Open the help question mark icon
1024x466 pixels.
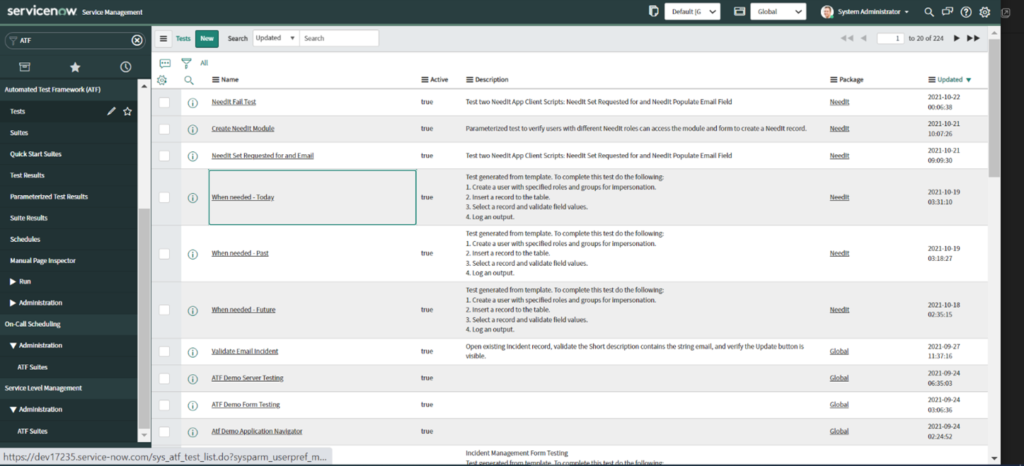click(x=966, y=12)
